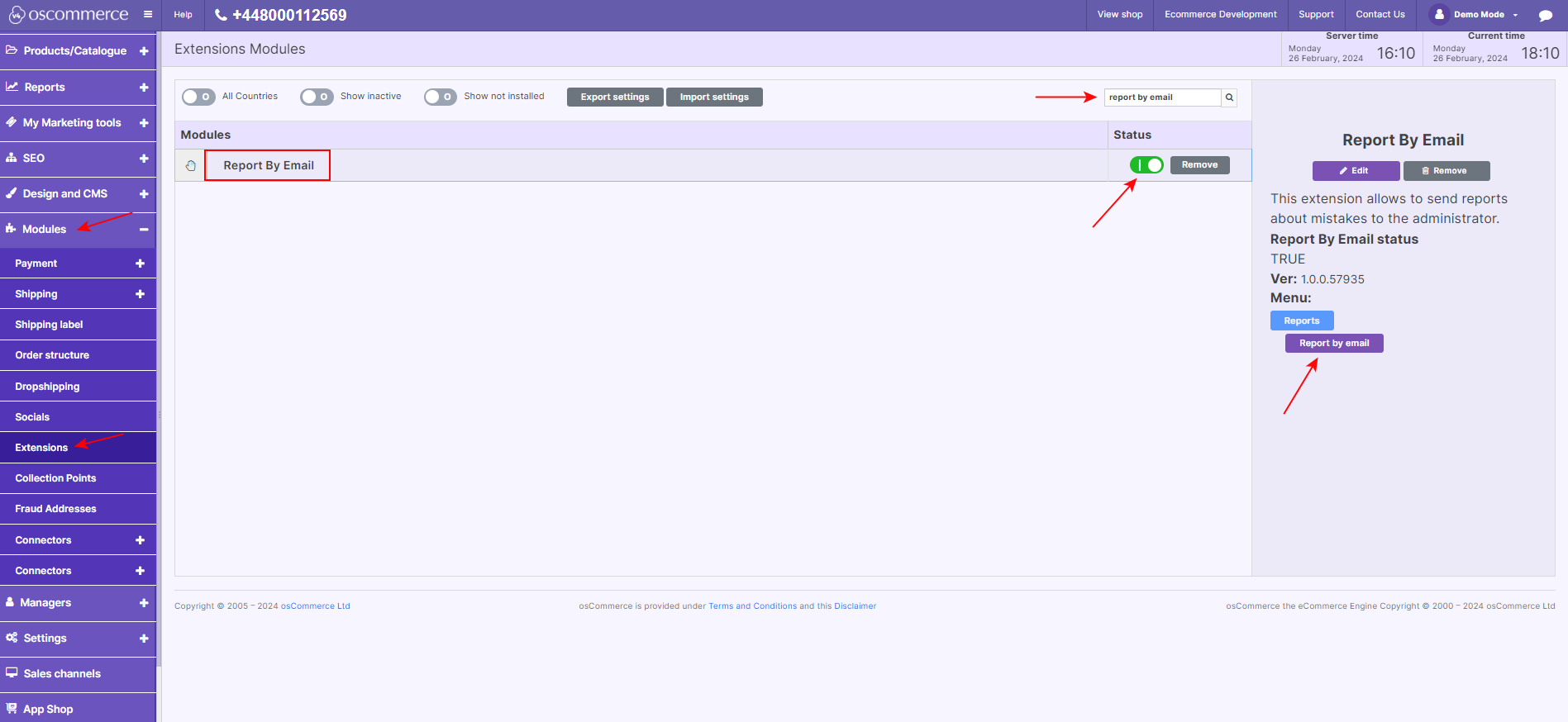This screenshot has height=722, width=1568.
Task: Expand the Payment submenu plus sign
Action: pos(140,263)
